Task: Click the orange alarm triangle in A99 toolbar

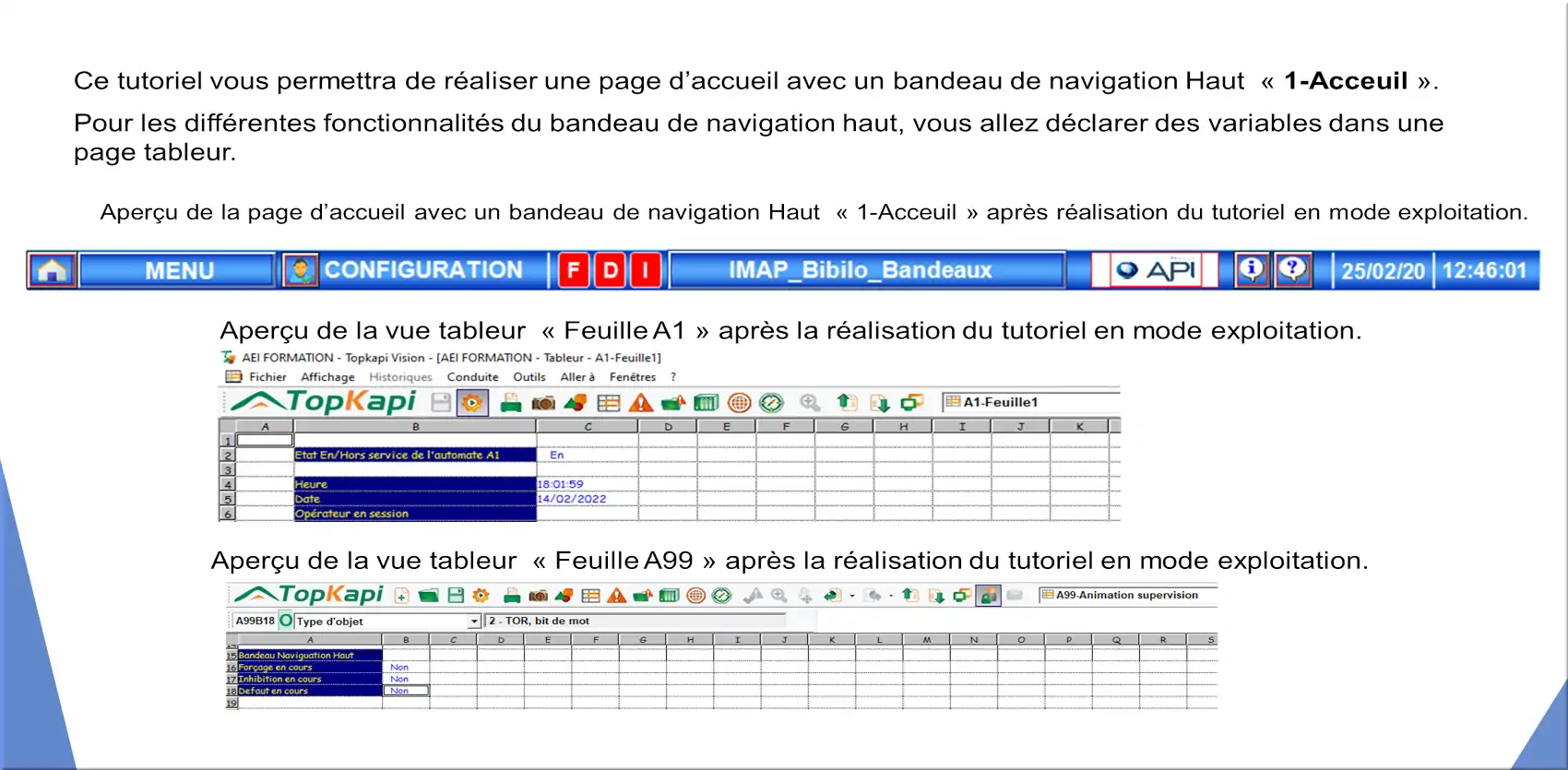Action: tap(616, 596)
